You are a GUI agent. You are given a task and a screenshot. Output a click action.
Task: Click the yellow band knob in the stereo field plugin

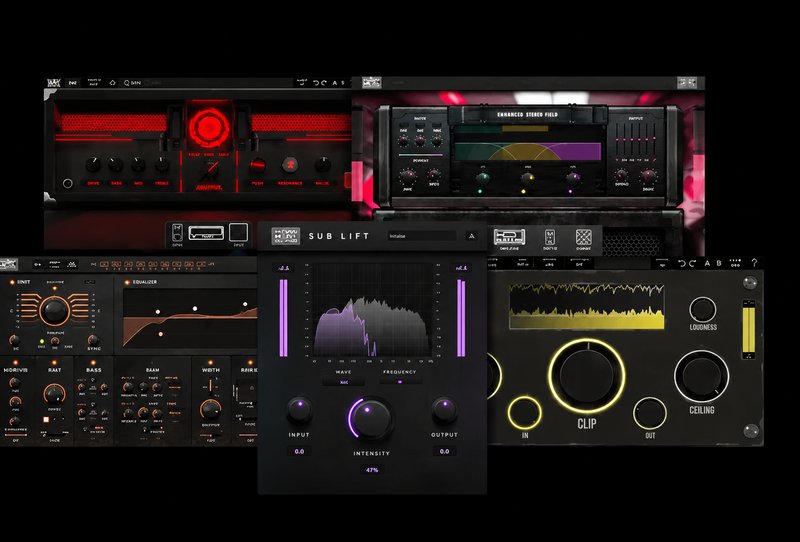(528, 178)
